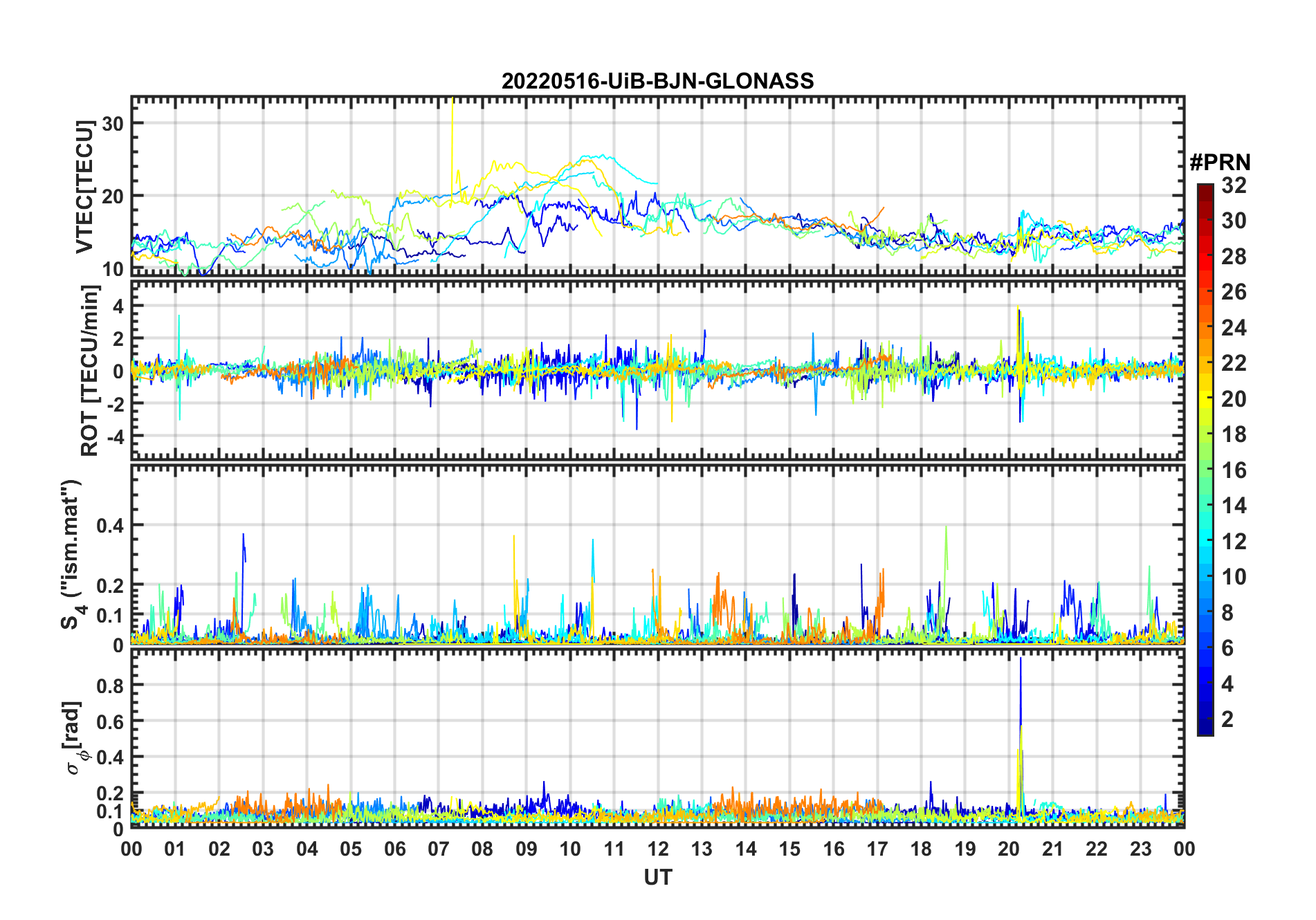This screenshot has height=920, width=1316.
Task: Click the "17" UT hour tick label
Action: click(x=877, y=849)
